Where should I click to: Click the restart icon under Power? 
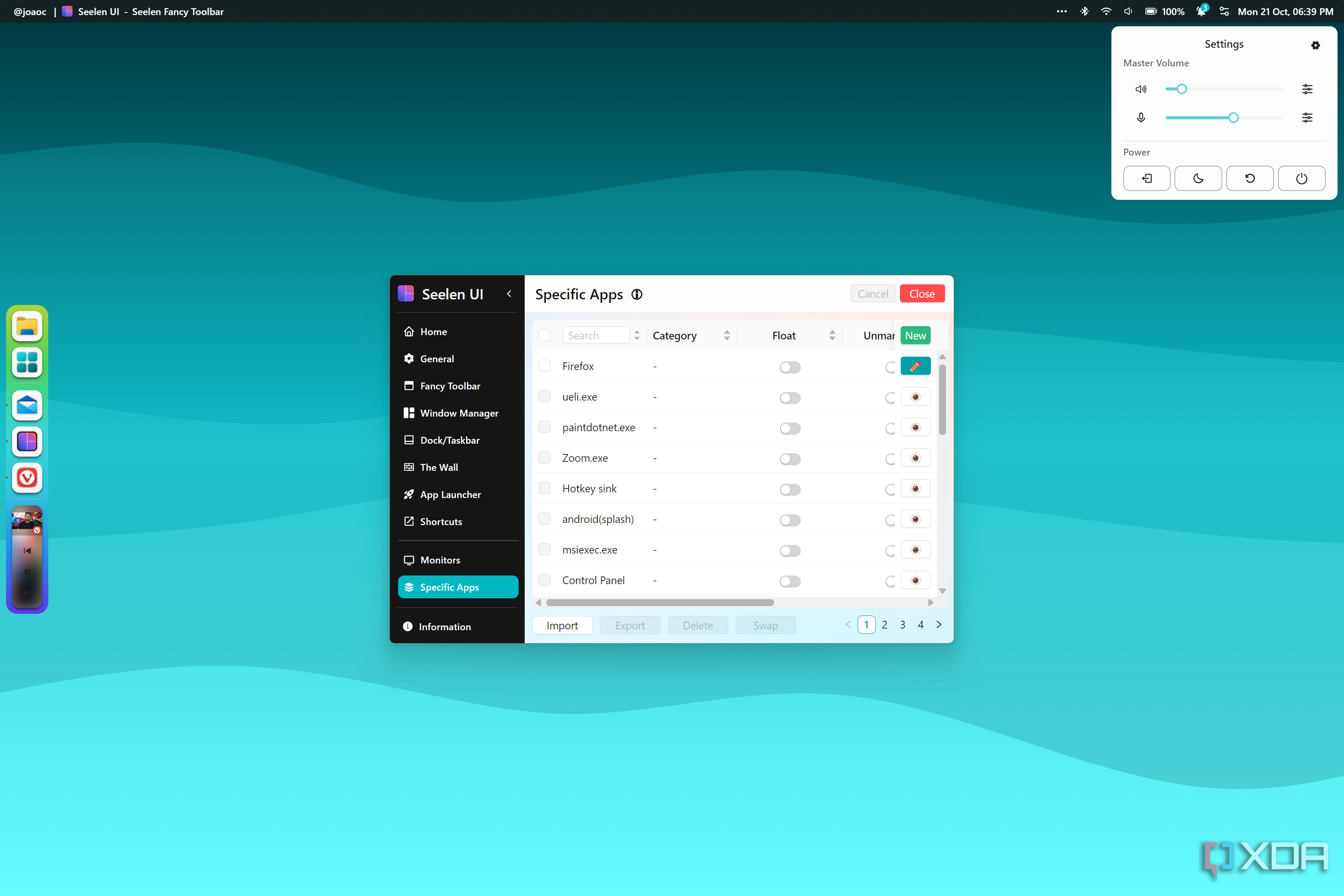[x=1250, y=178]
